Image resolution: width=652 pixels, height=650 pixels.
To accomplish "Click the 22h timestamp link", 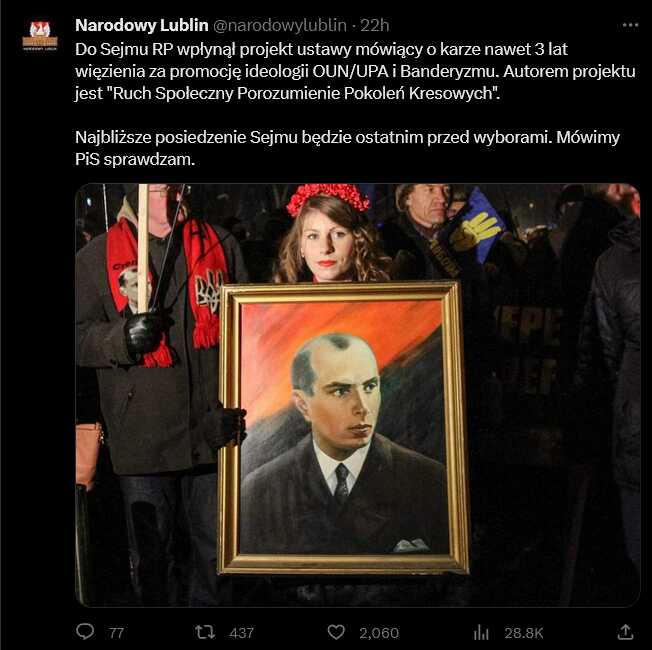I will [374, 25].
